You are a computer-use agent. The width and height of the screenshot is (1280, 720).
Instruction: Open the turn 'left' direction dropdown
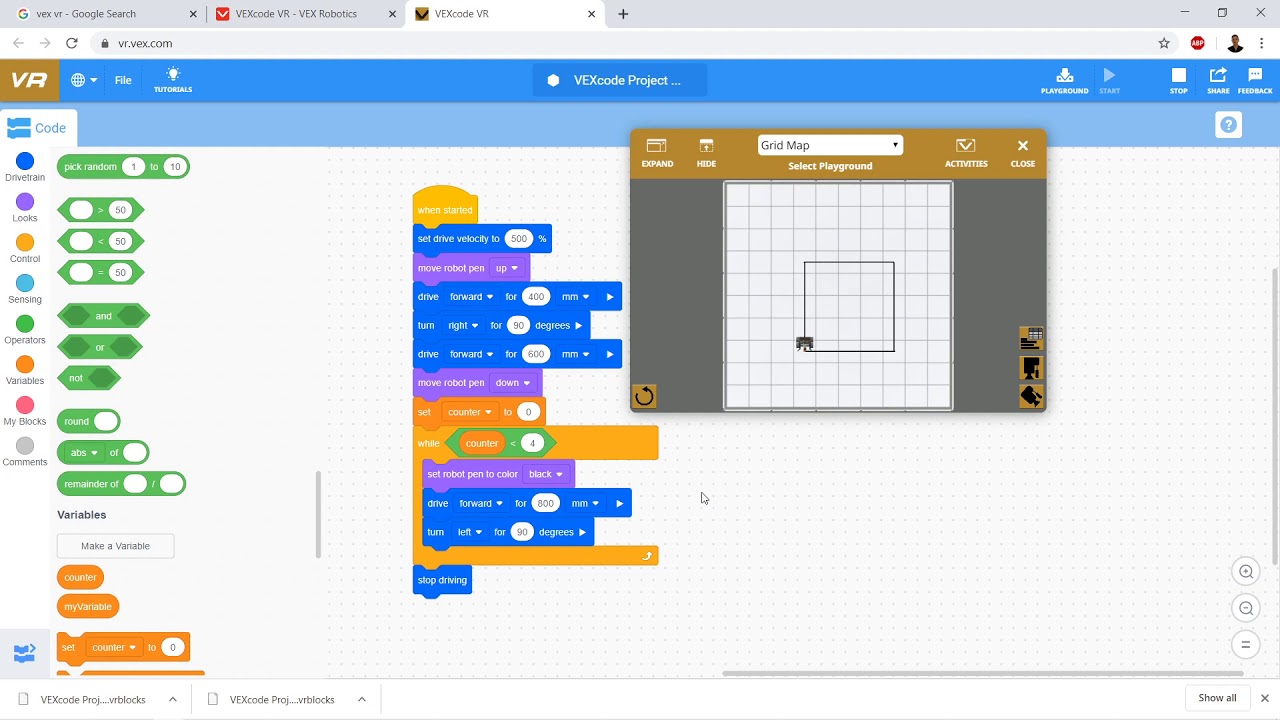click(470, 532)
